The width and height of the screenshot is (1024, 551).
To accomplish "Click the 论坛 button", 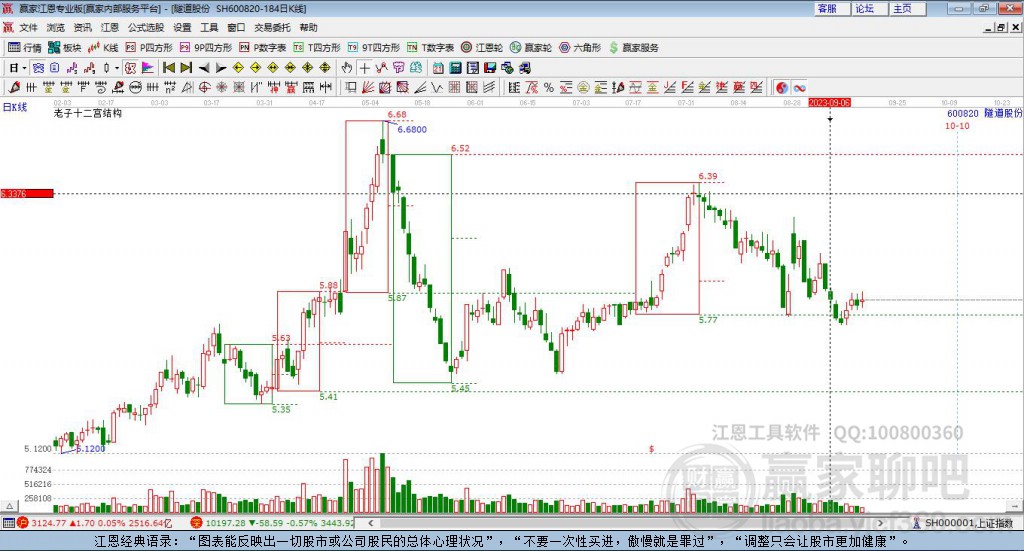I will click(x=870, y=8).
